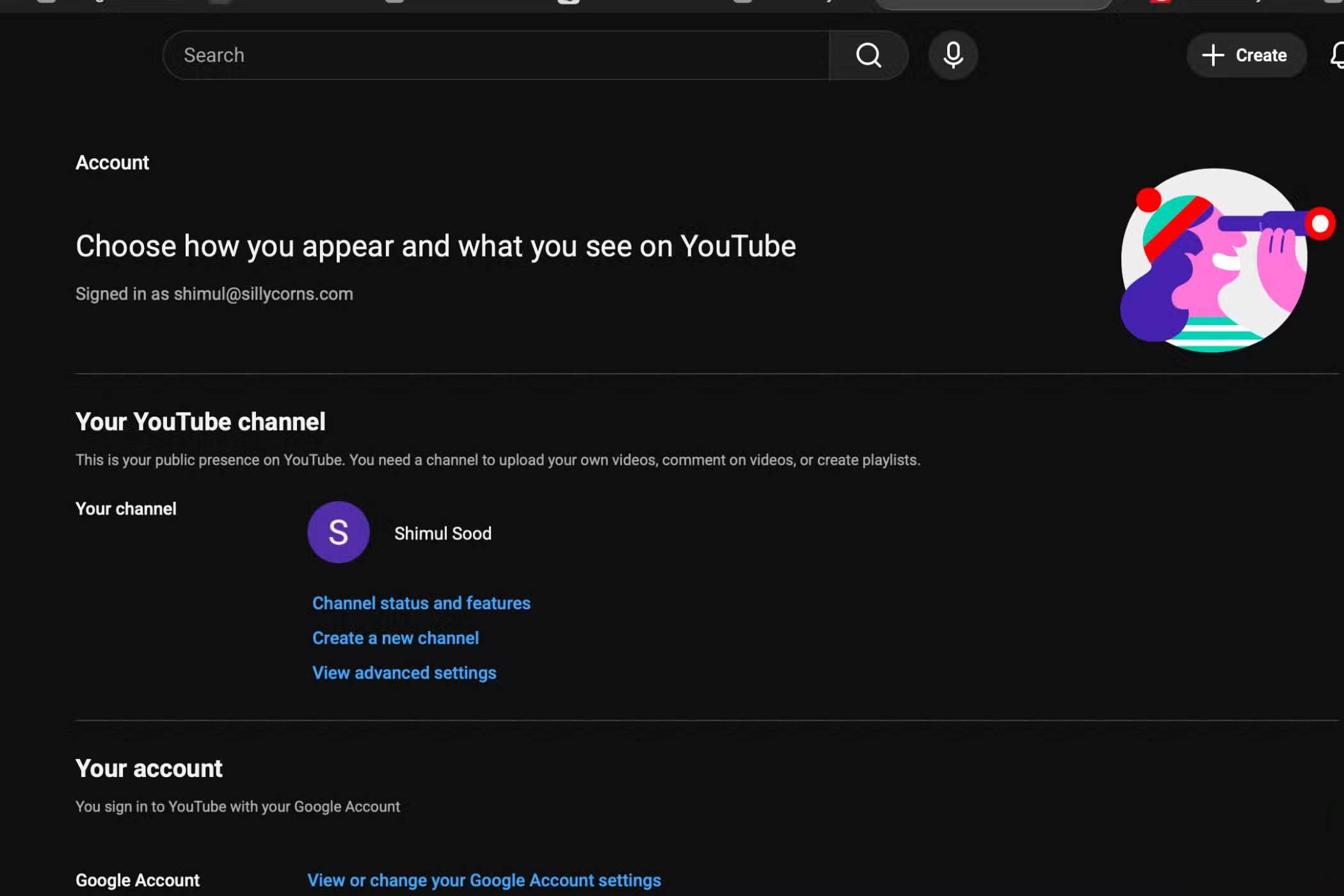Start voice search using the microphone icon
This screenshot has height=896, width=1344.
pos(952,55)
